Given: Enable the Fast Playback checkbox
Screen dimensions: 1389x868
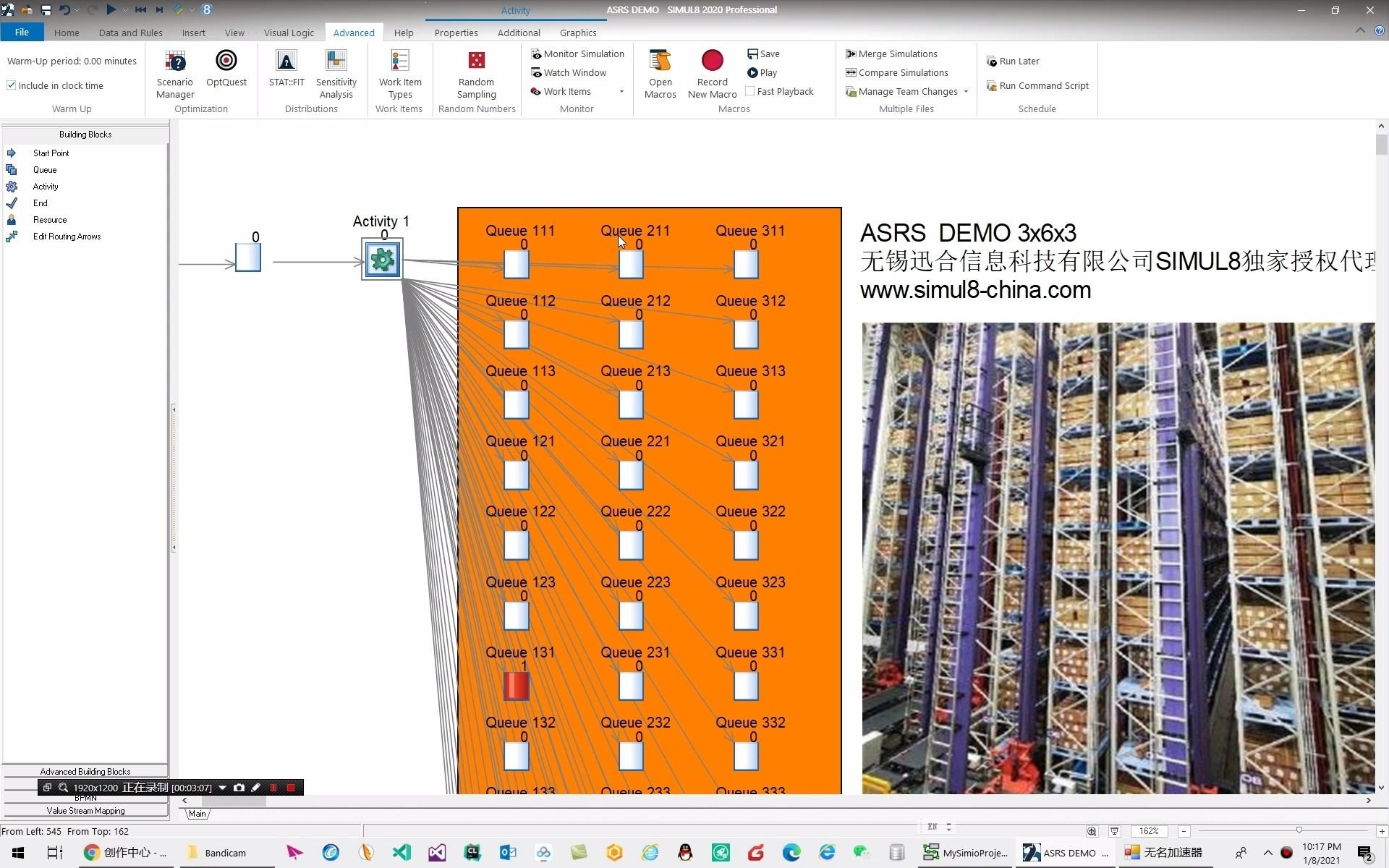Looking at the screenshot, I should pyautogui.click(x=750, y=91).
